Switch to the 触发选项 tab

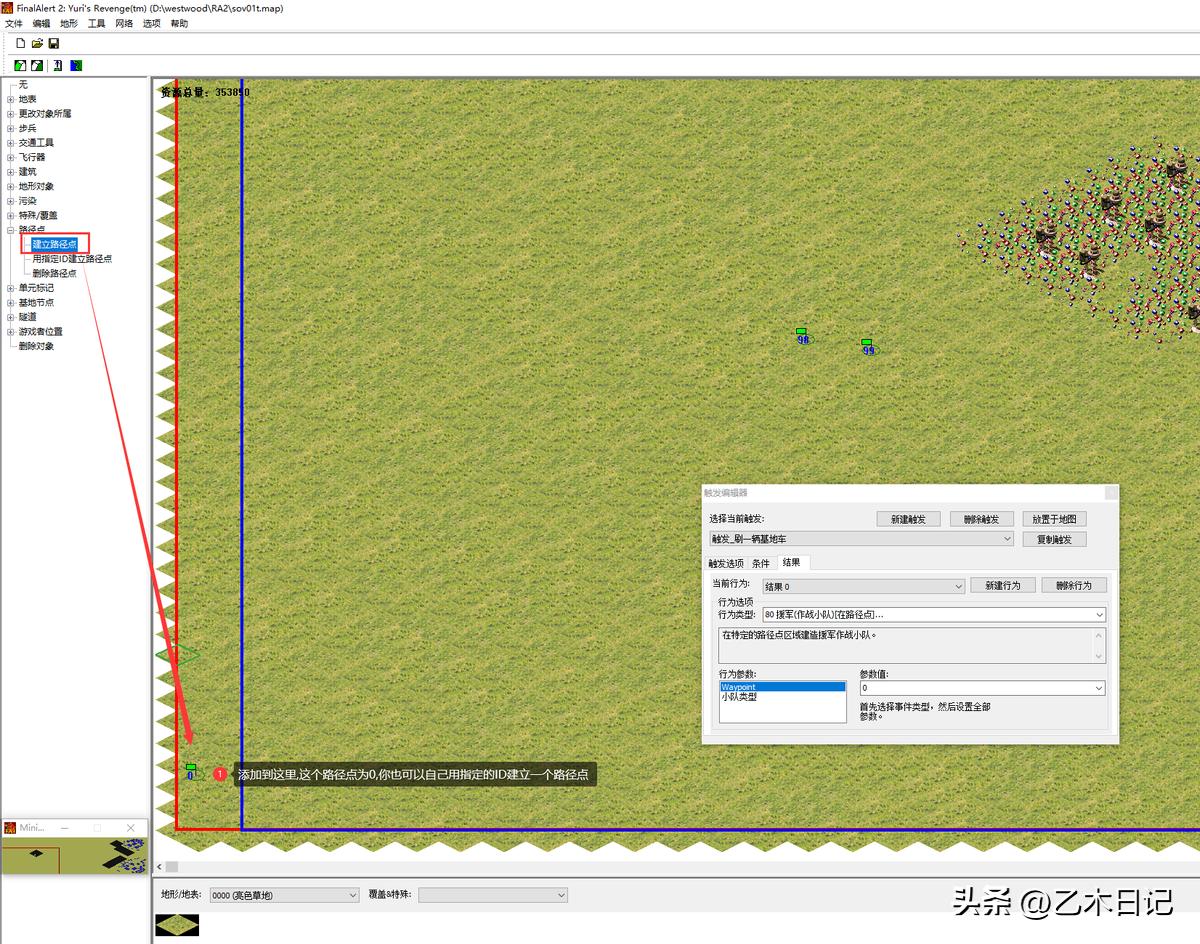click(726, 563)
